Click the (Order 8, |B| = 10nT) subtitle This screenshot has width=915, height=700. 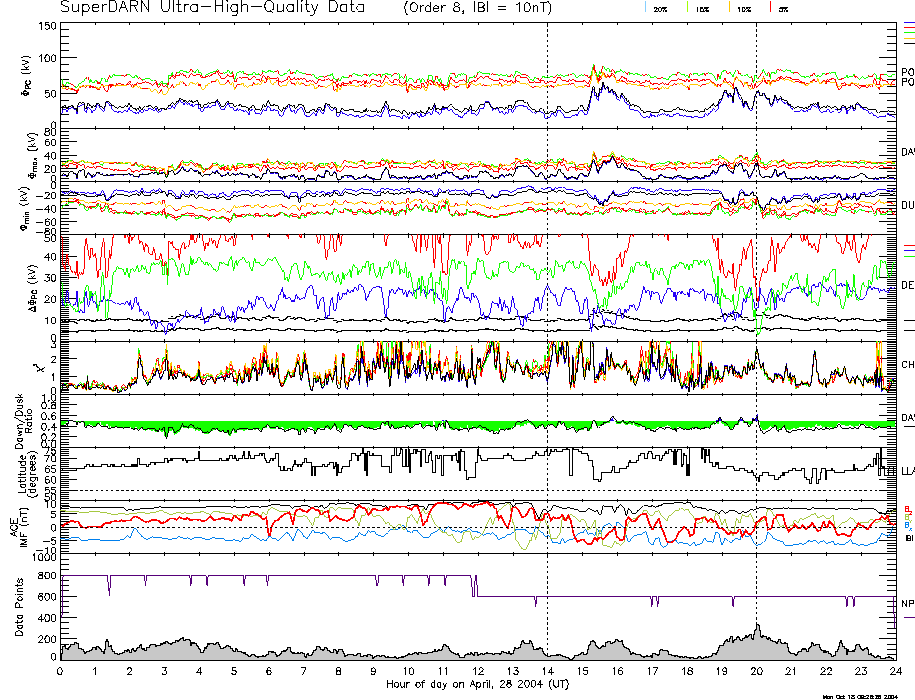[488, 8]
